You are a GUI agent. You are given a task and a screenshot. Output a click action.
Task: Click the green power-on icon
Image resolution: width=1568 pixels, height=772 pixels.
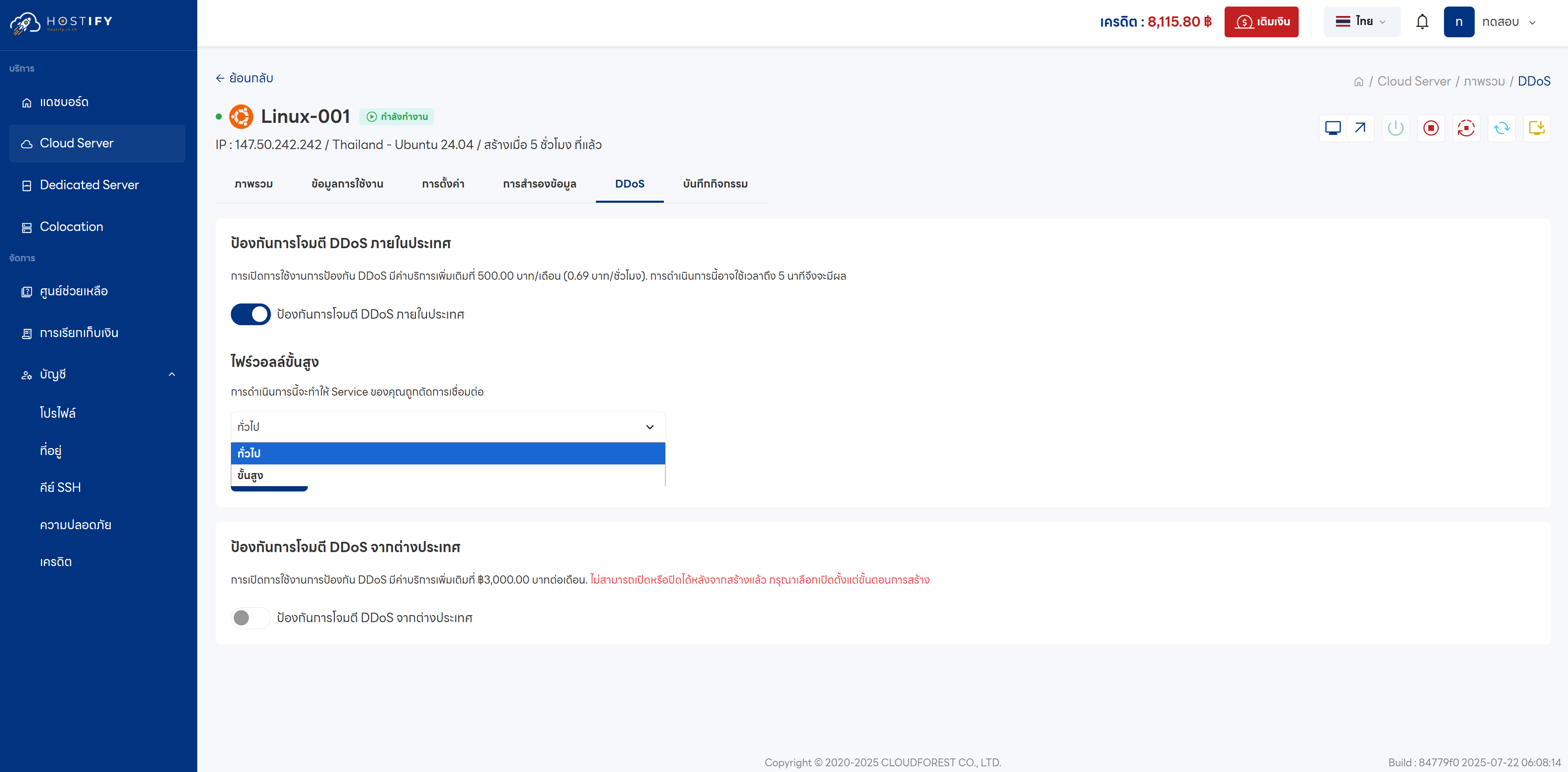click(1395, 128)
